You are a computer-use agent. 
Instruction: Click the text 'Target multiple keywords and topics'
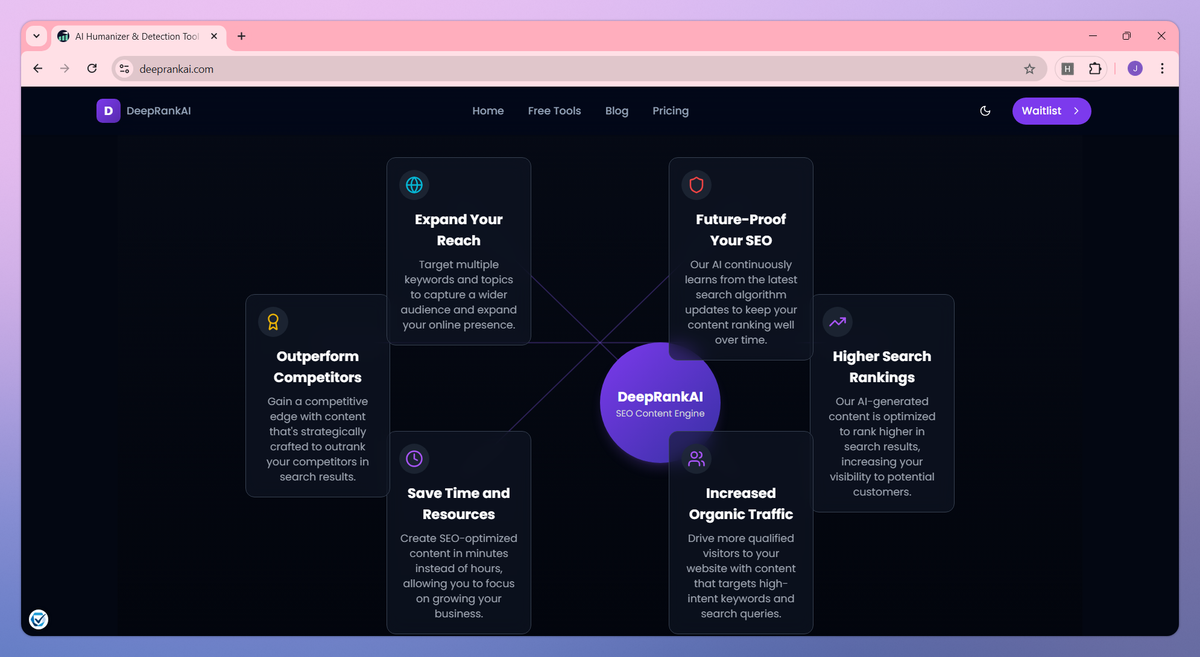[459, 272]
